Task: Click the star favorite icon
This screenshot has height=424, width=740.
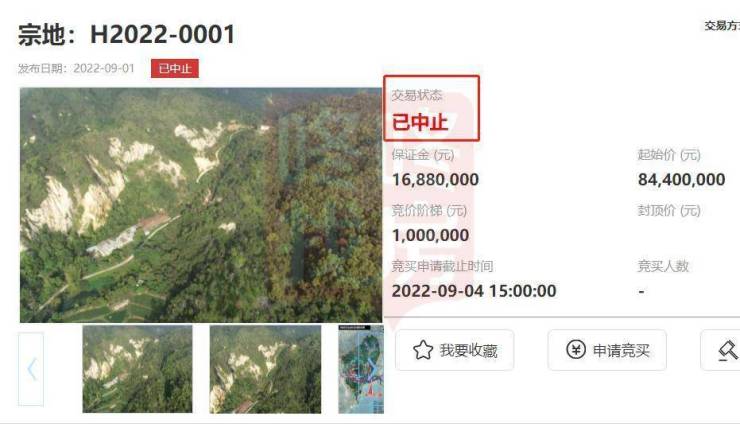Action: tap(423, 350)
